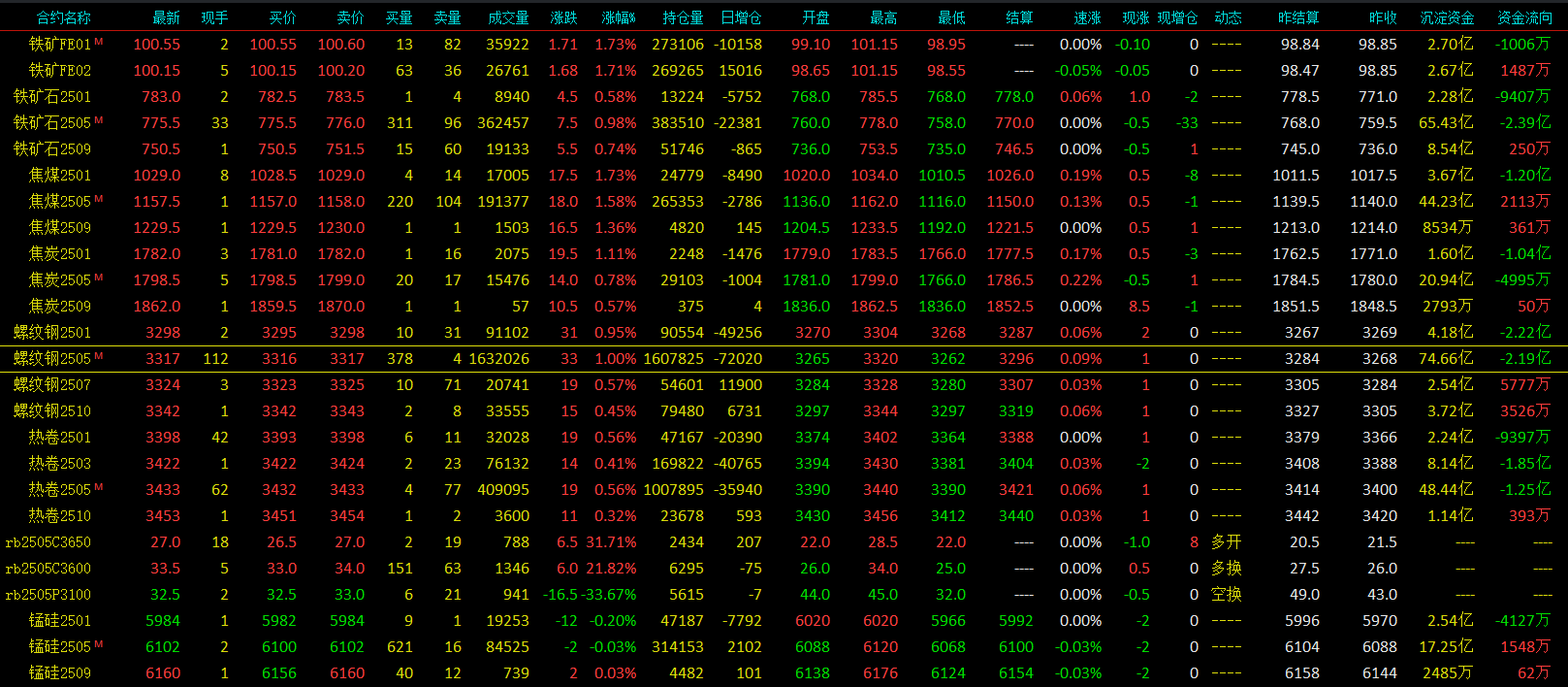The height and width of the screenshot is (687, 1568).
Task: Click the M marker beside 焦煤2505
Action: (x=99, y=199)
